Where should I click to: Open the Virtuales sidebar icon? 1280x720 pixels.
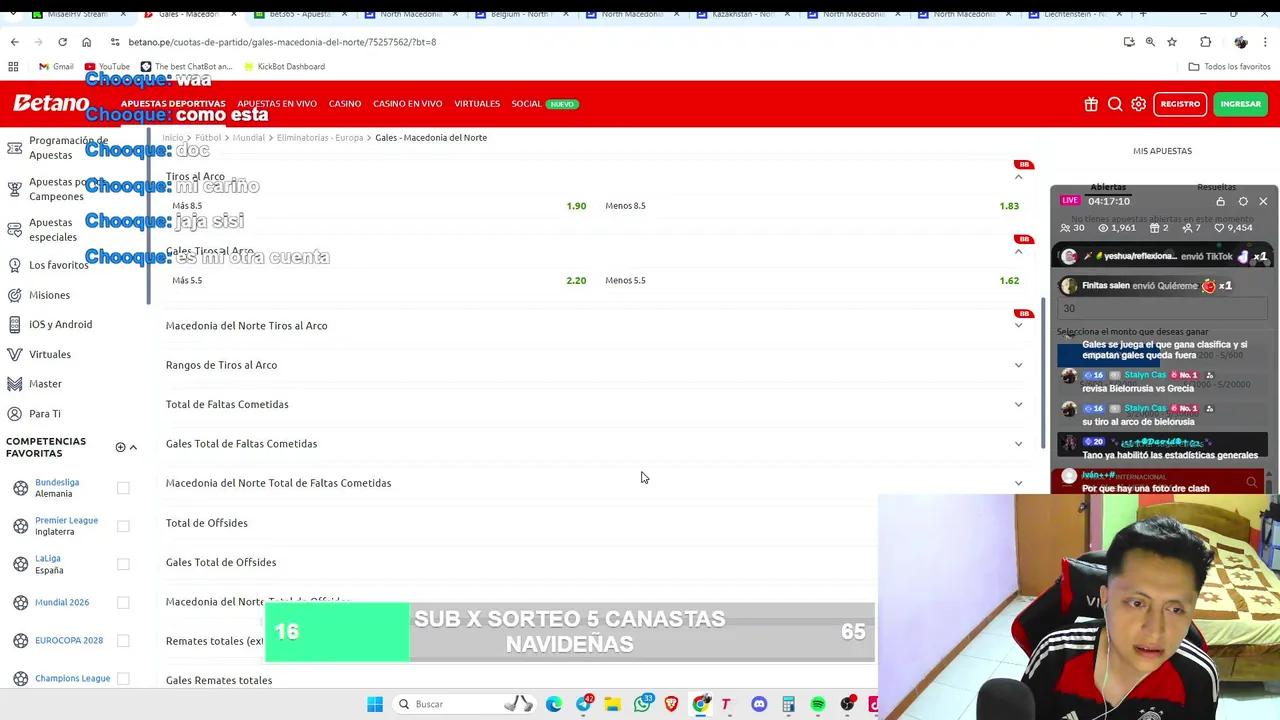click(14, 354)
